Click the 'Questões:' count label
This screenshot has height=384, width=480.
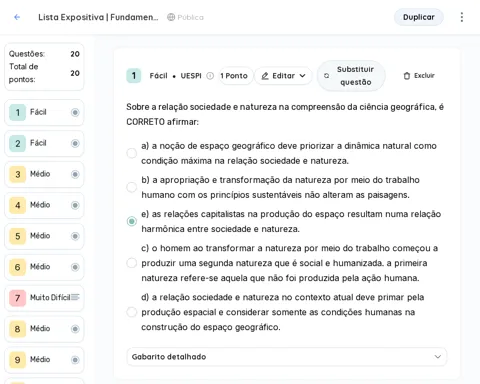(27, 54)
